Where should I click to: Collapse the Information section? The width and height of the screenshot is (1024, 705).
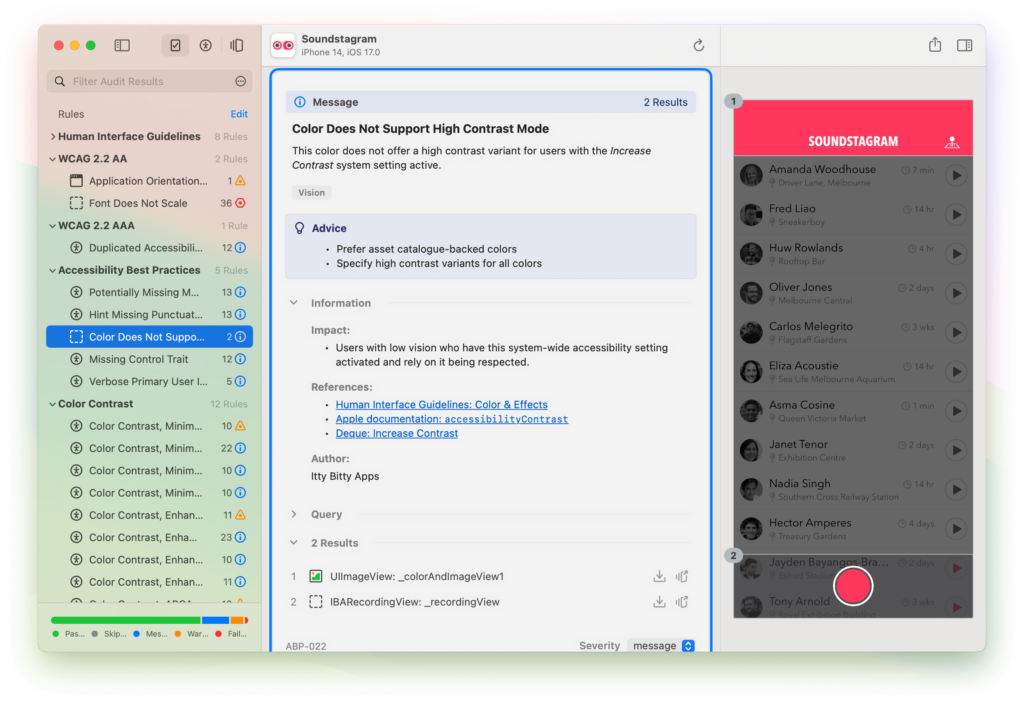coord(294,303)
